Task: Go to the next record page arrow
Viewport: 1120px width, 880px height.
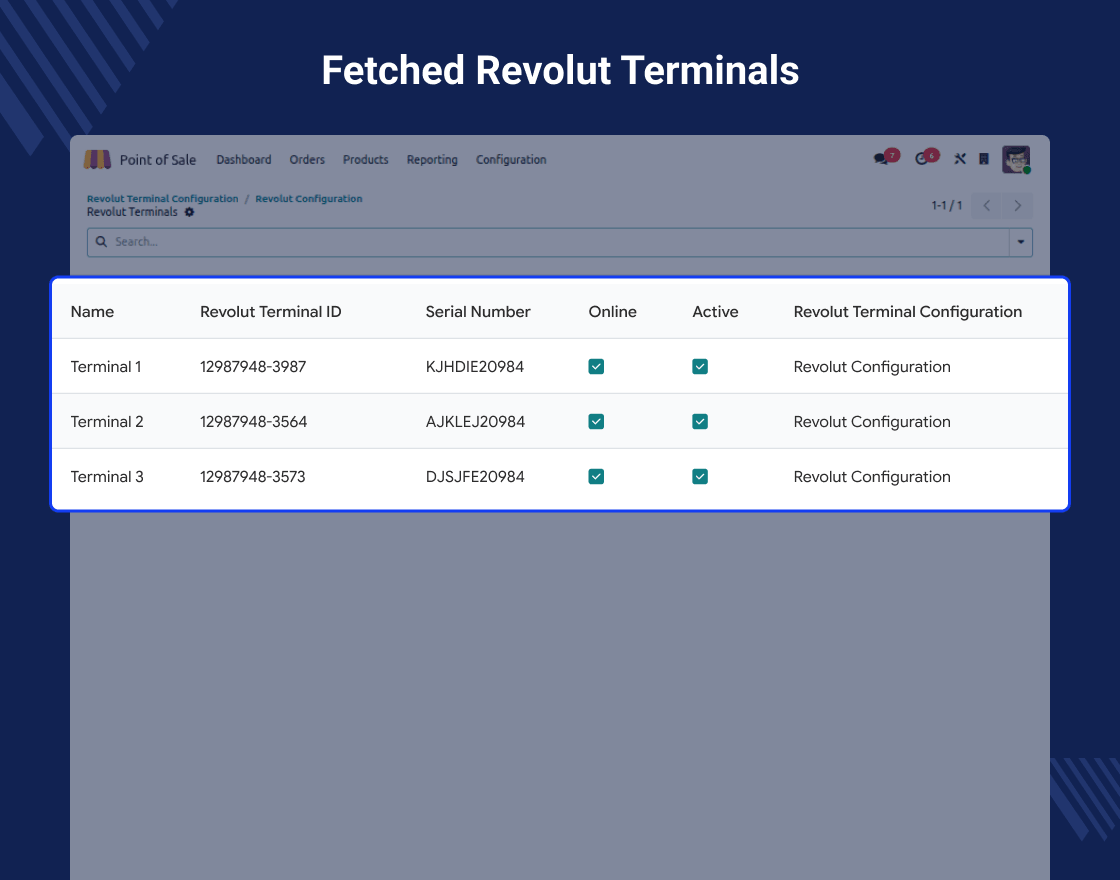Action: [x=1017, y=206]
